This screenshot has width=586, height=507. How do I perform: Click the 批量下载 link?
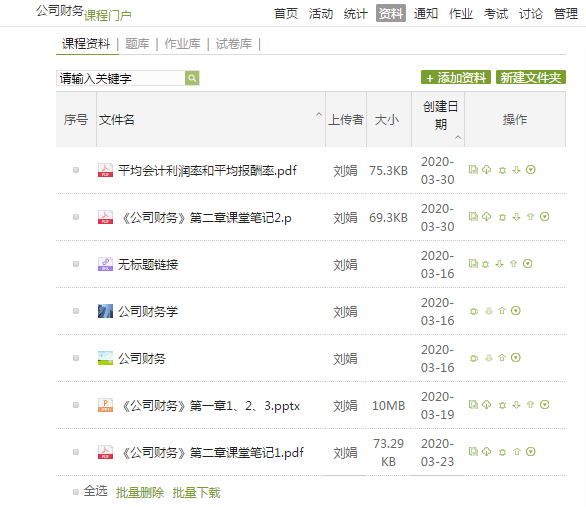(197, 492)
